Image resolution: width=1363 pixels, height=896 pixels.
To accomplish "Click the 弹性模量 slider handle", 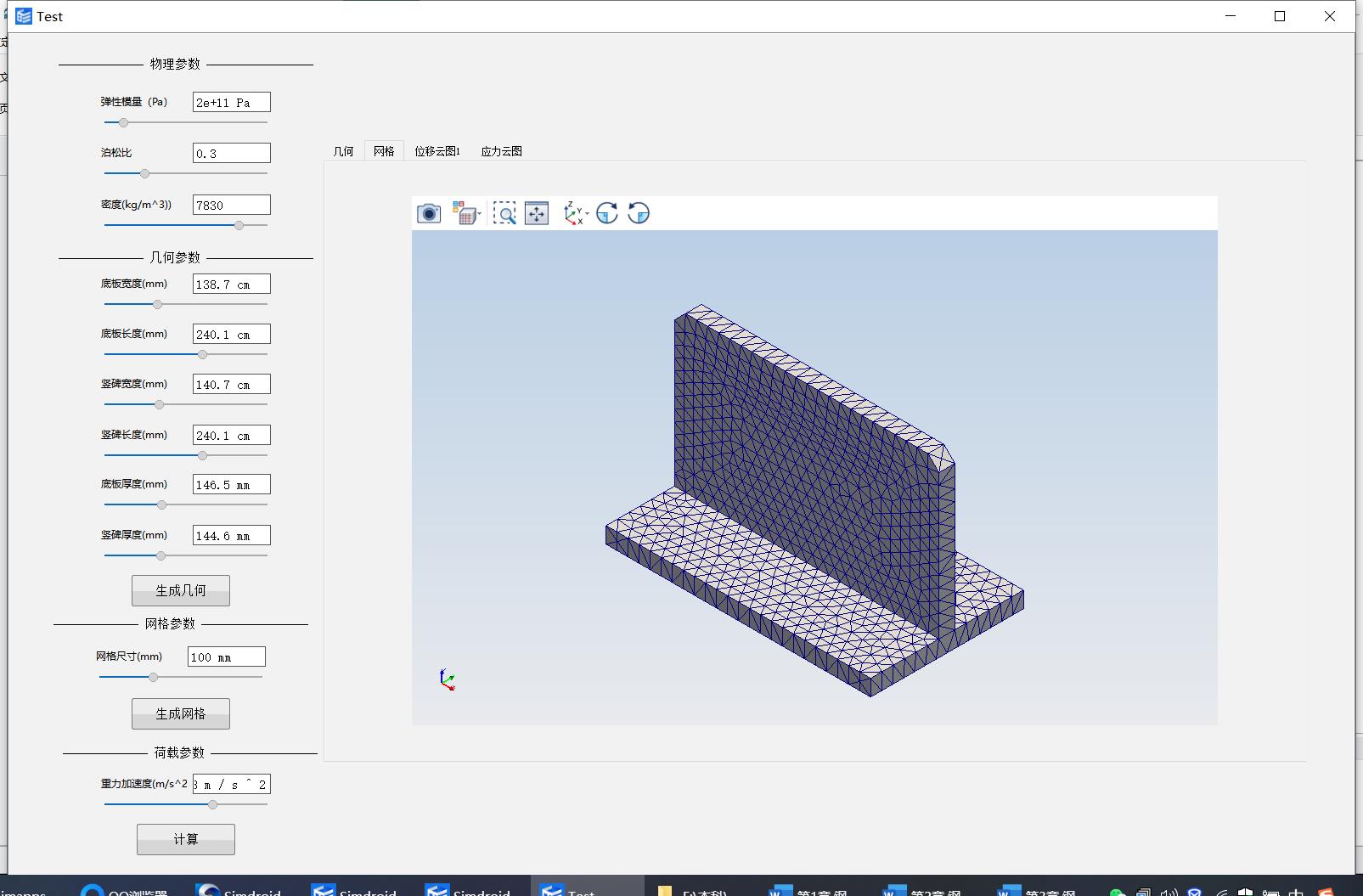I will point(123,123).
